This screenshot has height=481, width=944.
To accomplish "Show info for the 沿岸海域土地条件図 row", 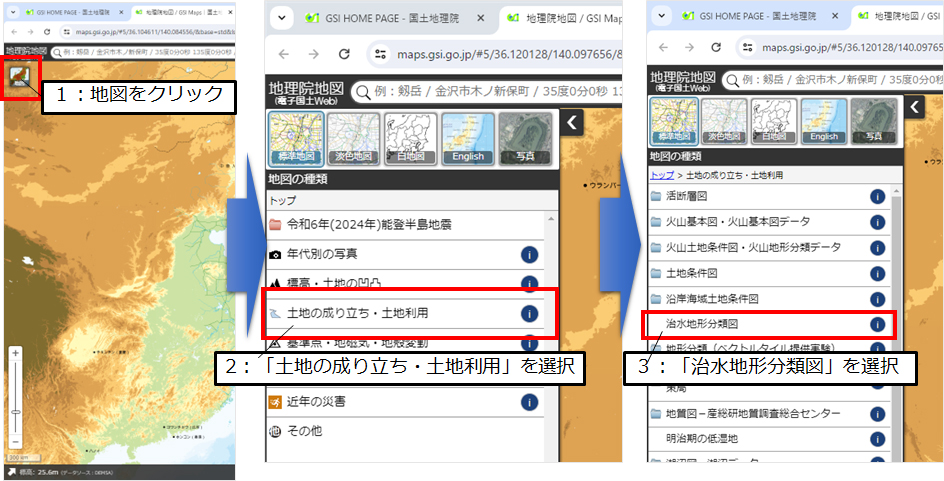I will pyautogui.click(x=877, y=299).
